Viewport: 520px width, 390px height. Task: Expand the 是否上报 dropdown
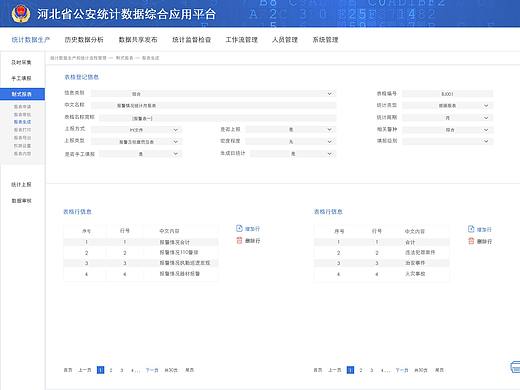tap(291, 129)
